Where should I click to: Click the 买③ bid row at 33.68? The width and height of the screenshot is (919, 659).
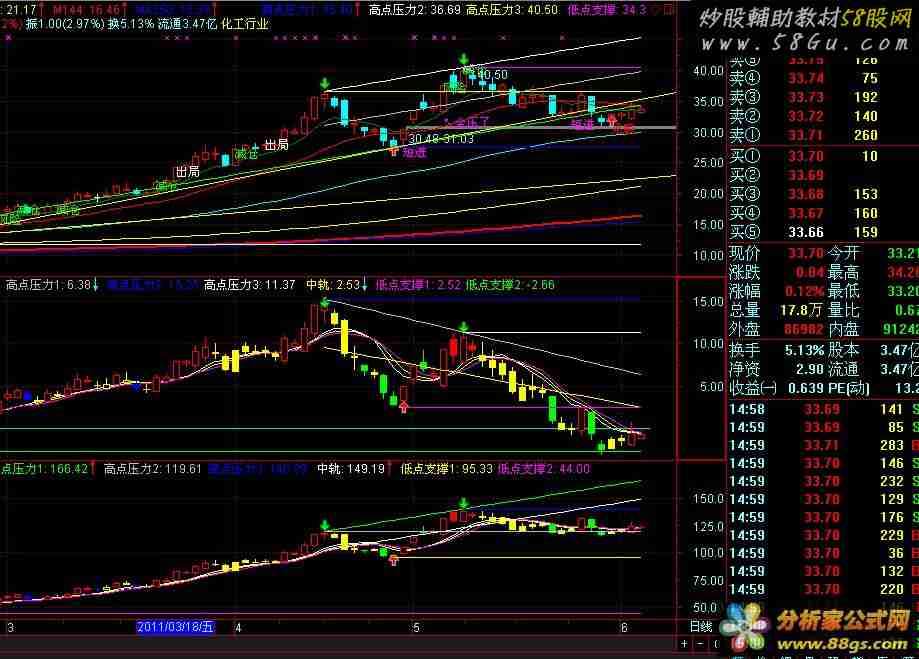[804, 194]
